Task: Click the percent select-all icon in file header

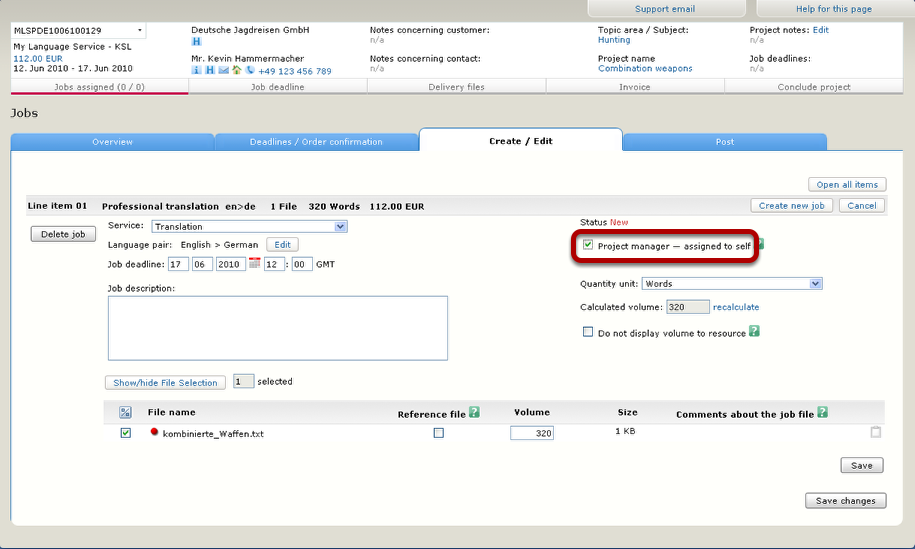Action: [x=125, y=412]
